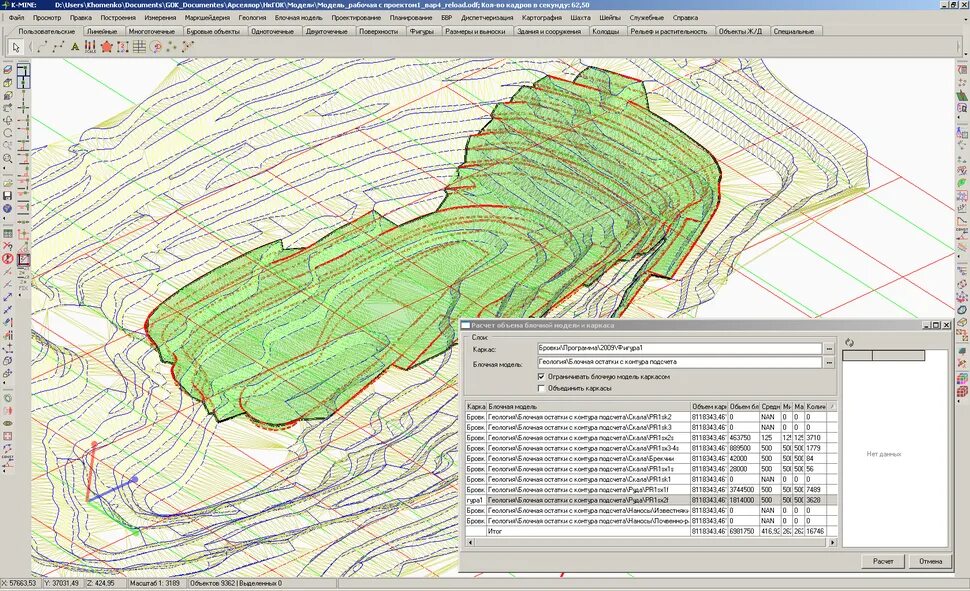Browse for Блочная модель with ellipsis button

[829, 363]
